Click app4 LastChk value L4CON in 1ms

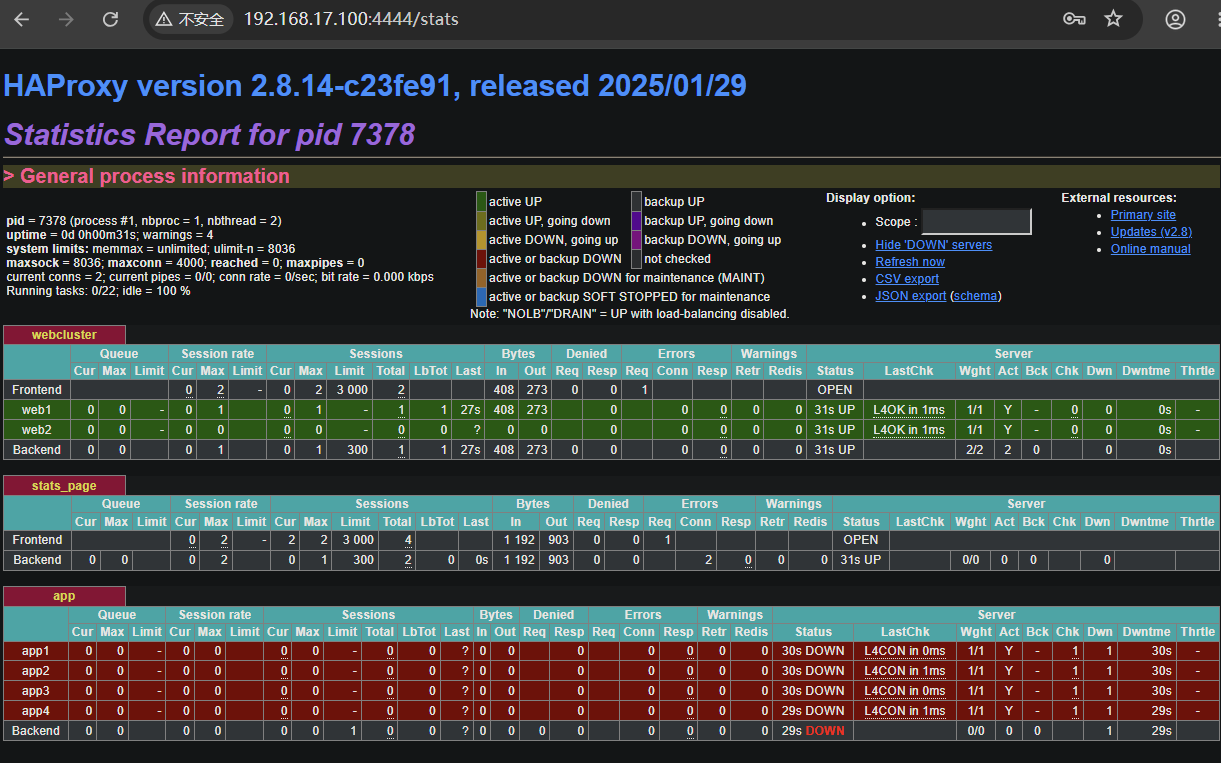click(905, 711)
